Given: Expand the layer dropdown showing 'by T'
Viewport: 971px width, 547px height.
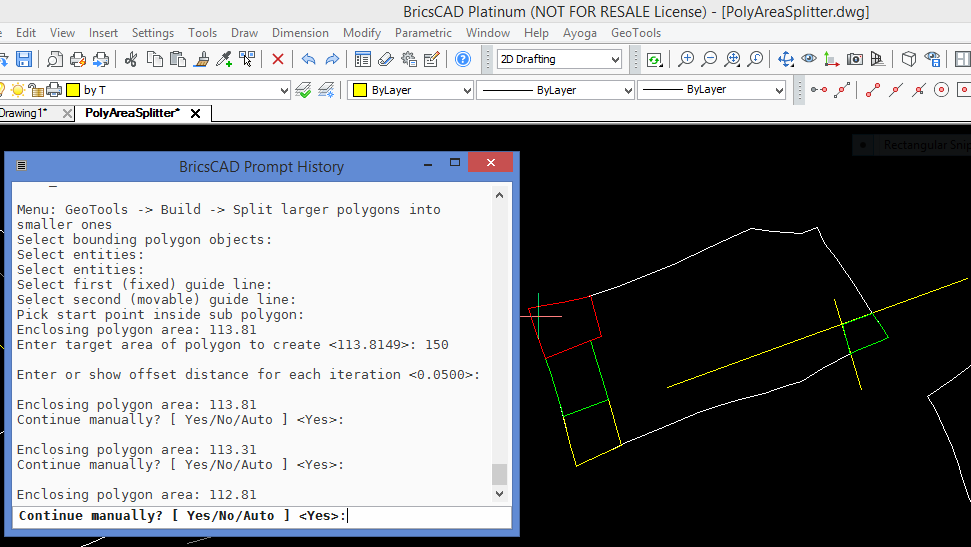Looking at the screenshot, I should (282, 90).
